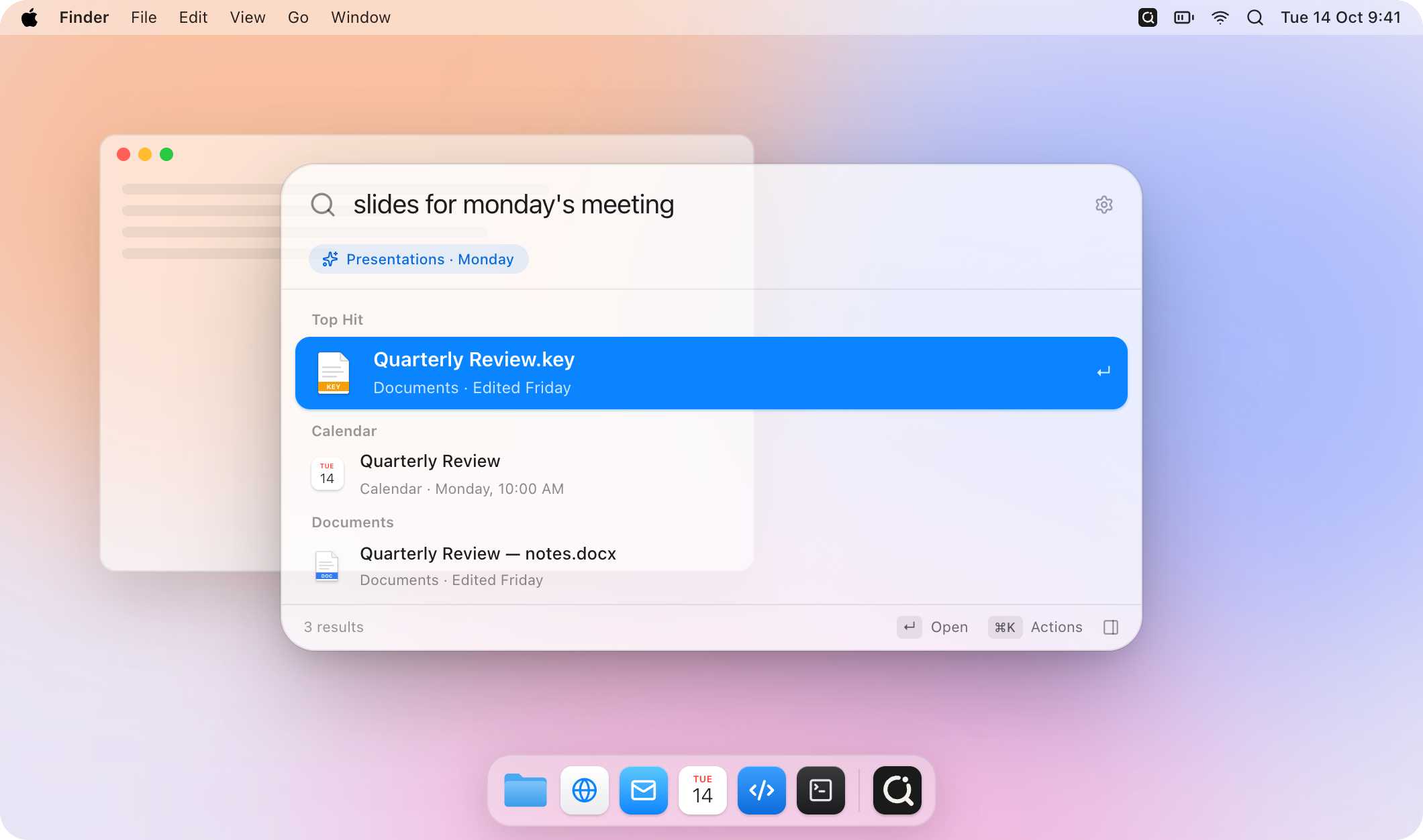Open the Apple menu
This screenshot has height=840, width=1423.
30,17
